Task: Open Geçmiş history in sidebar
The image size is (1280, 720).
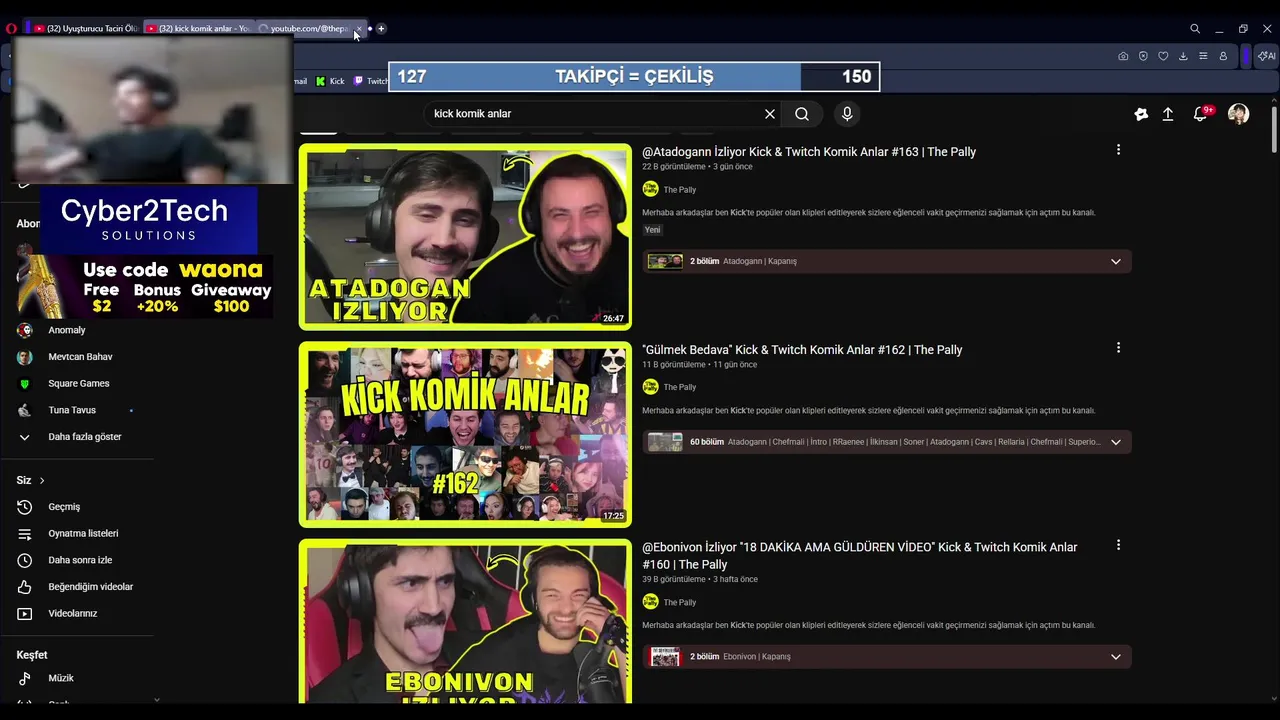Action: pyautogui.click(x=64, y=507)
